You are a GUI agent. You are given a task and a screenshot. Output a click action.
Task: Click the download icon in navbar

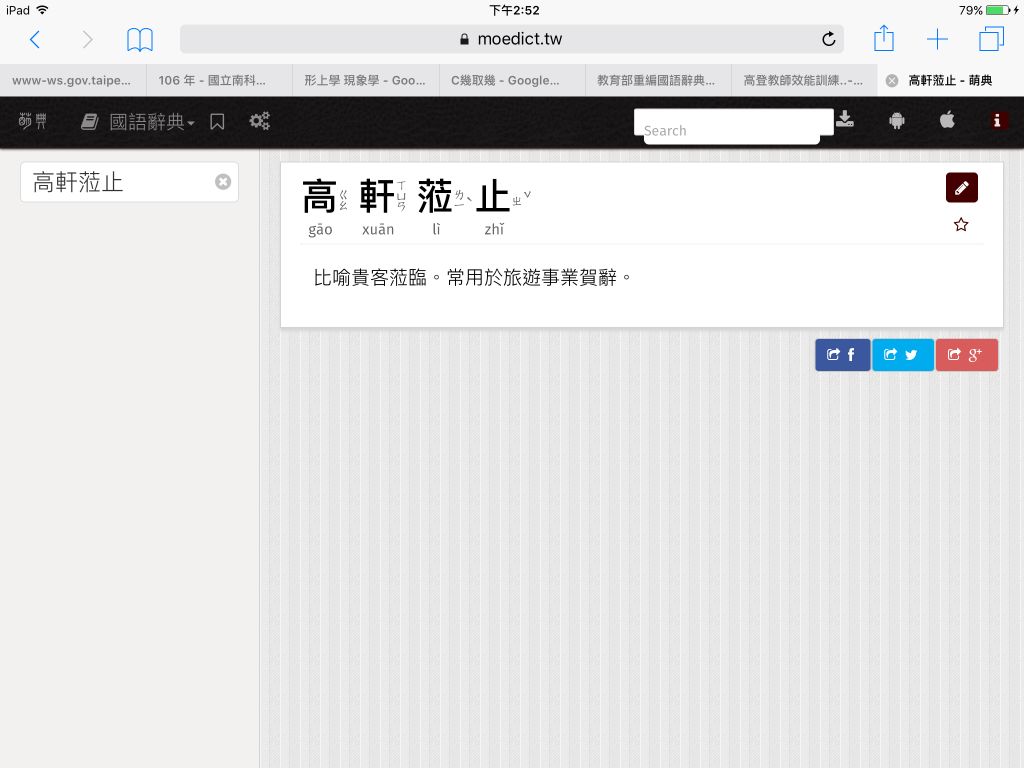click(x=845, y=120)
